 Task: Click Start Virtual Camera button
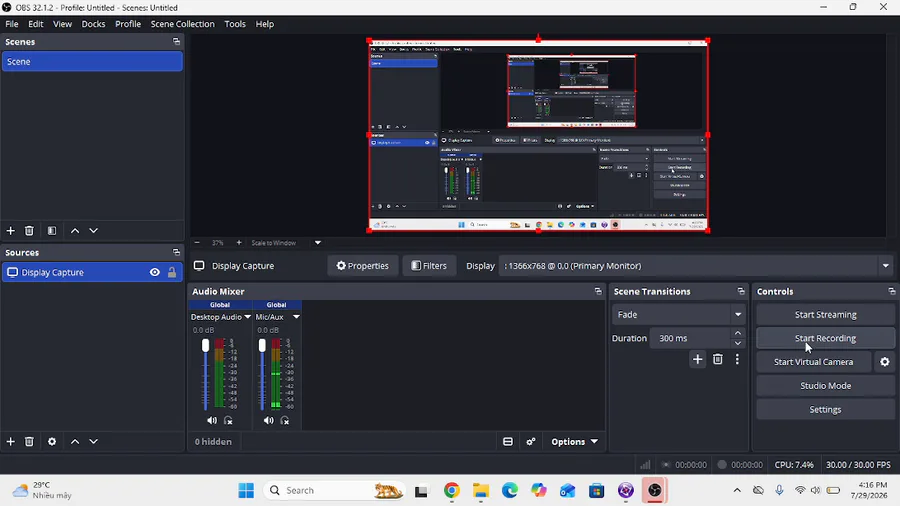tap(813, 362)
